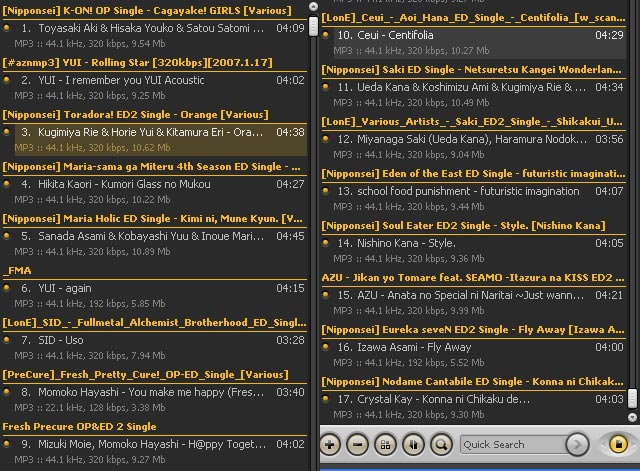Click the magnifier search button
Screen dimensions: 640x471
tap(441, 444)
